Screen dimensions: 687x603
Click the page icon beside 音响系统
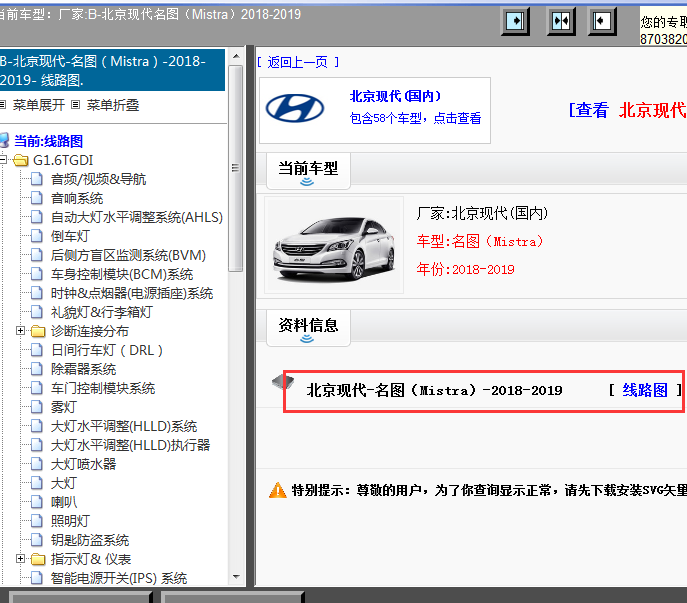tap(37, 198)
